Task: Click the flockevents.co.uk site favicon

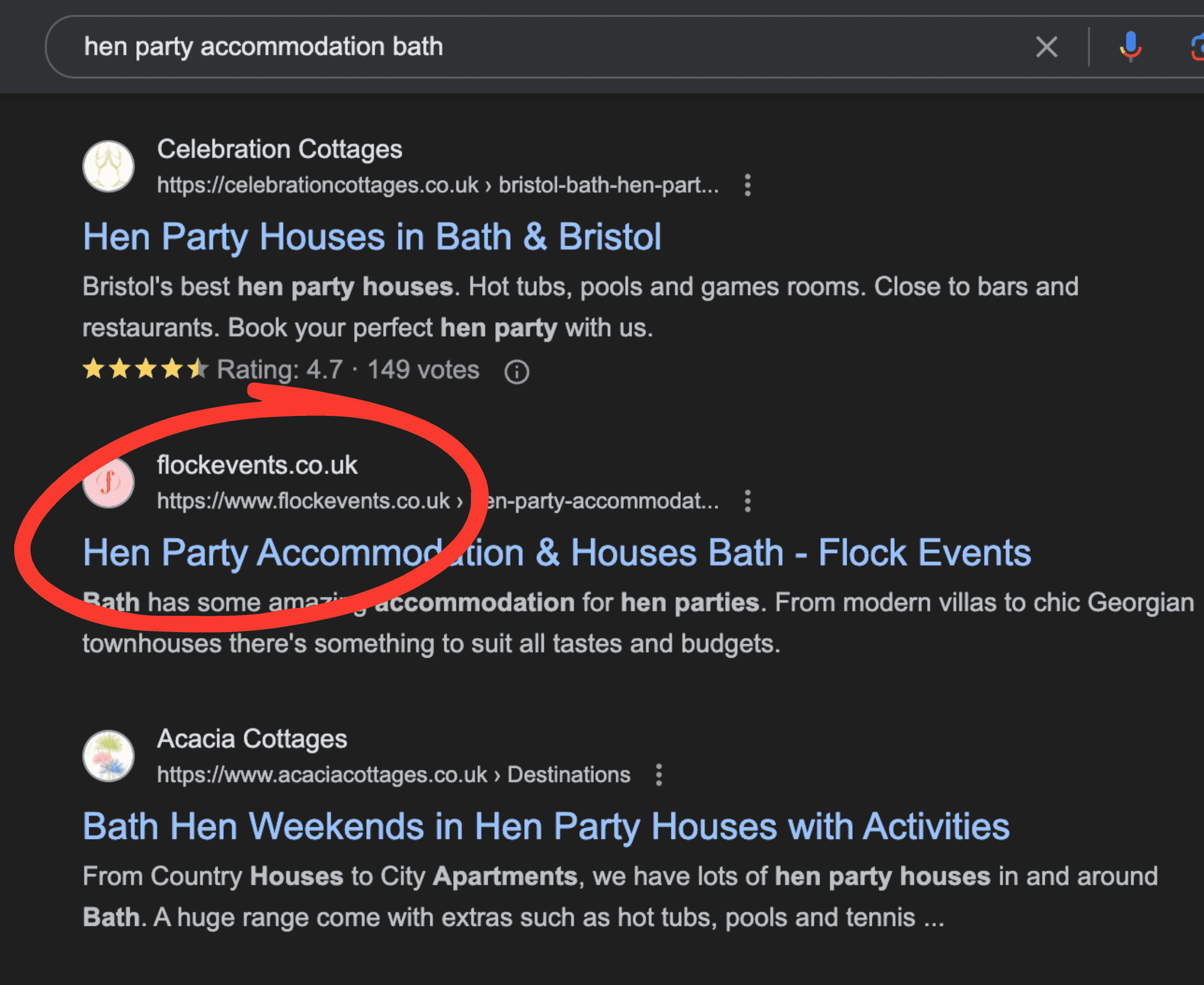Action: pyautogui.click(x=108, y=483)
